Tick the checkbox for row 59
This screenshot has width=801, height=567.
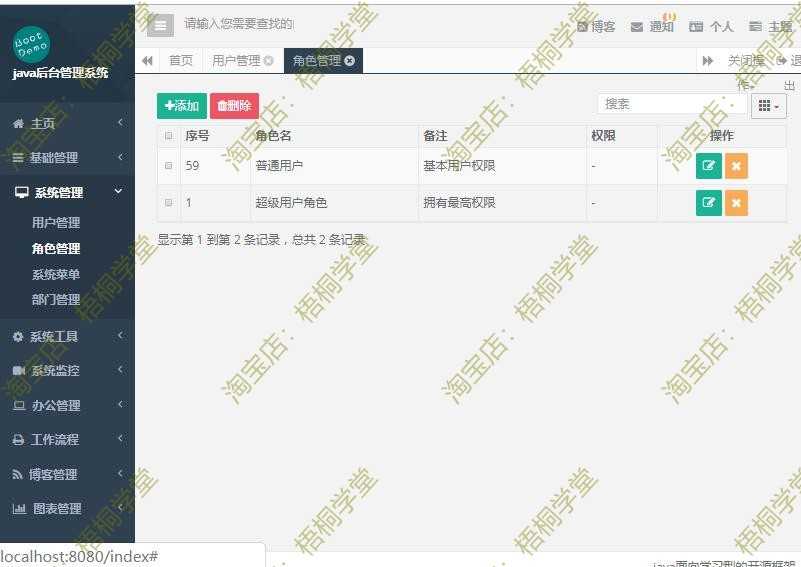169,166
